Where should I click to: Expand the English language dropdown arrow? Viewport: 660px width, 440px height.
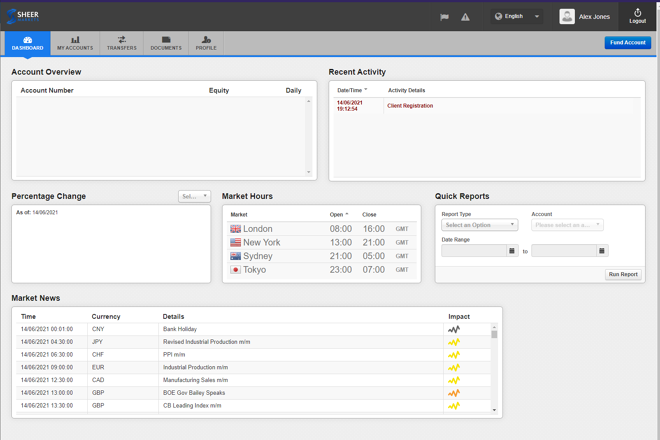[x=537, y=16]
